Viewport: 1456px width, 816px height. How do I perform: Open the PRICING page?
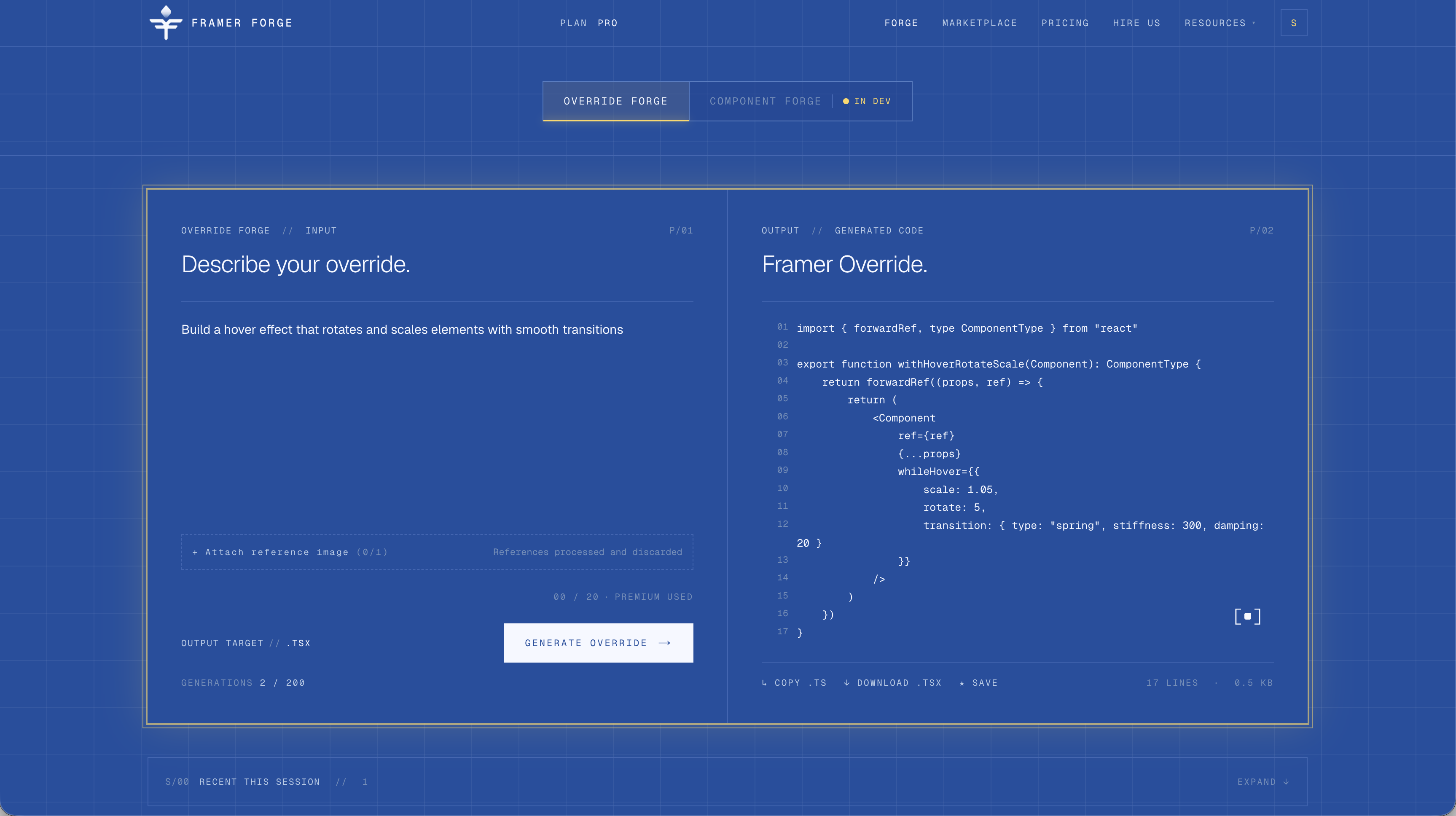(x=1065, y=23)
